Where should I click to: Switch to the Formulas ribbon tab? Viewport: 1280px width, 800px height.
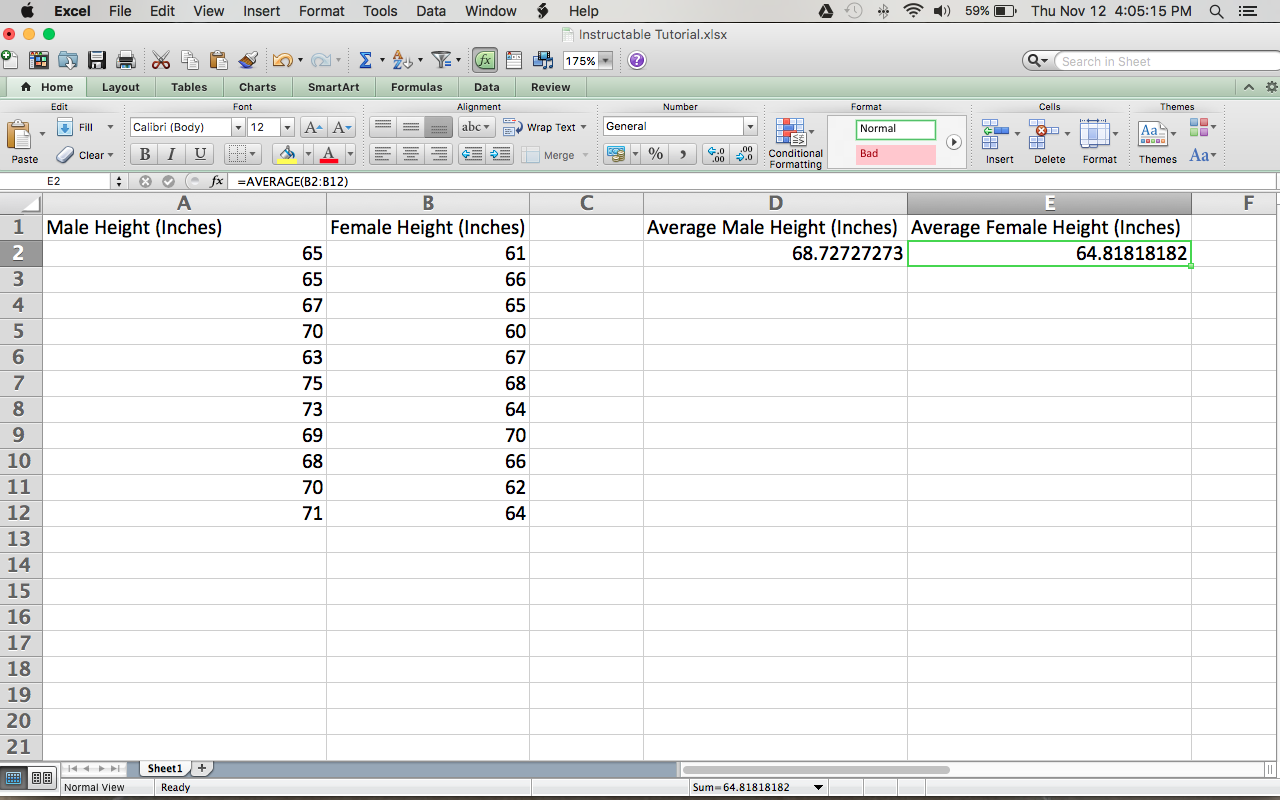pos(417,87)
